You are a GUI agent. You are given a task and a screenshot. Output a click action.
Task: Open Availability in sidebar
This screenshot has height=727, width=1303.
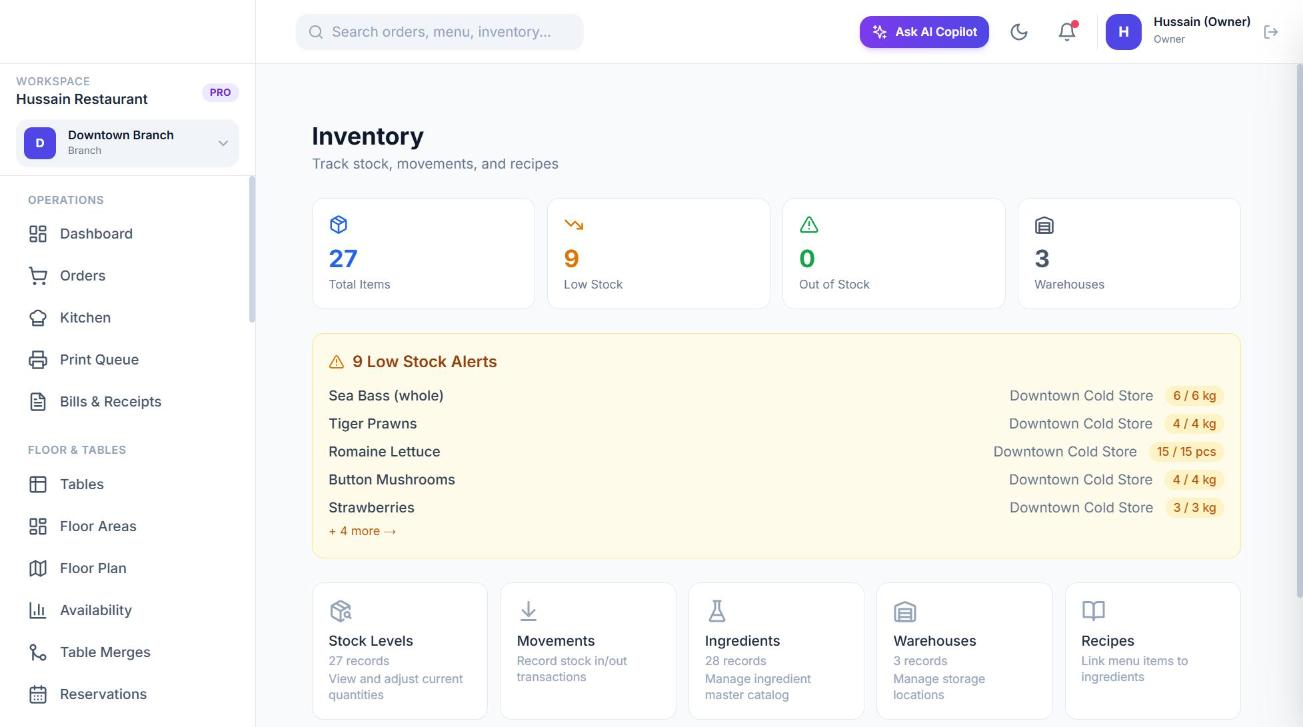coord(128,610)
